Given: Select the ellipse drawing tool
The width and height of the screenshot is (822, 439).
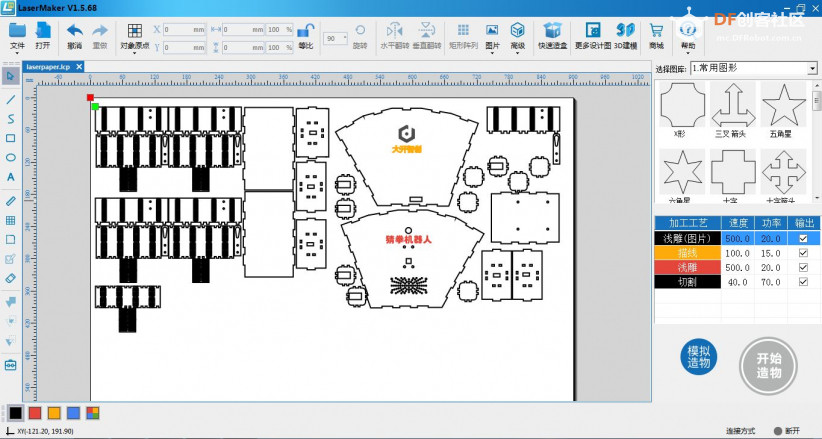Looking at the screenshot, I should click(x=10, y=157).
